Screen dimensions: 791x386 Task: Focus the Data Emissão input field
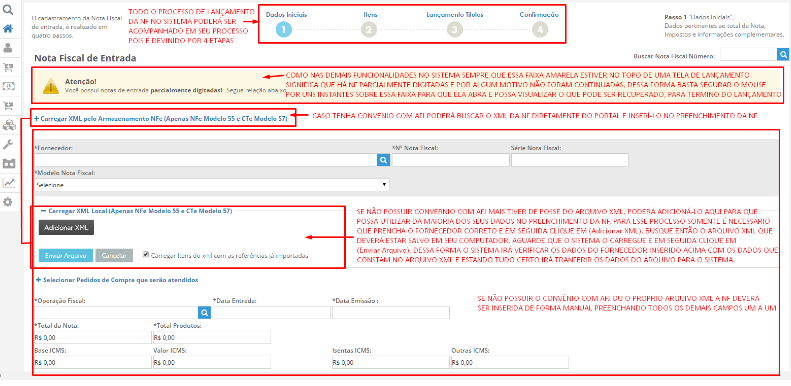391,313
